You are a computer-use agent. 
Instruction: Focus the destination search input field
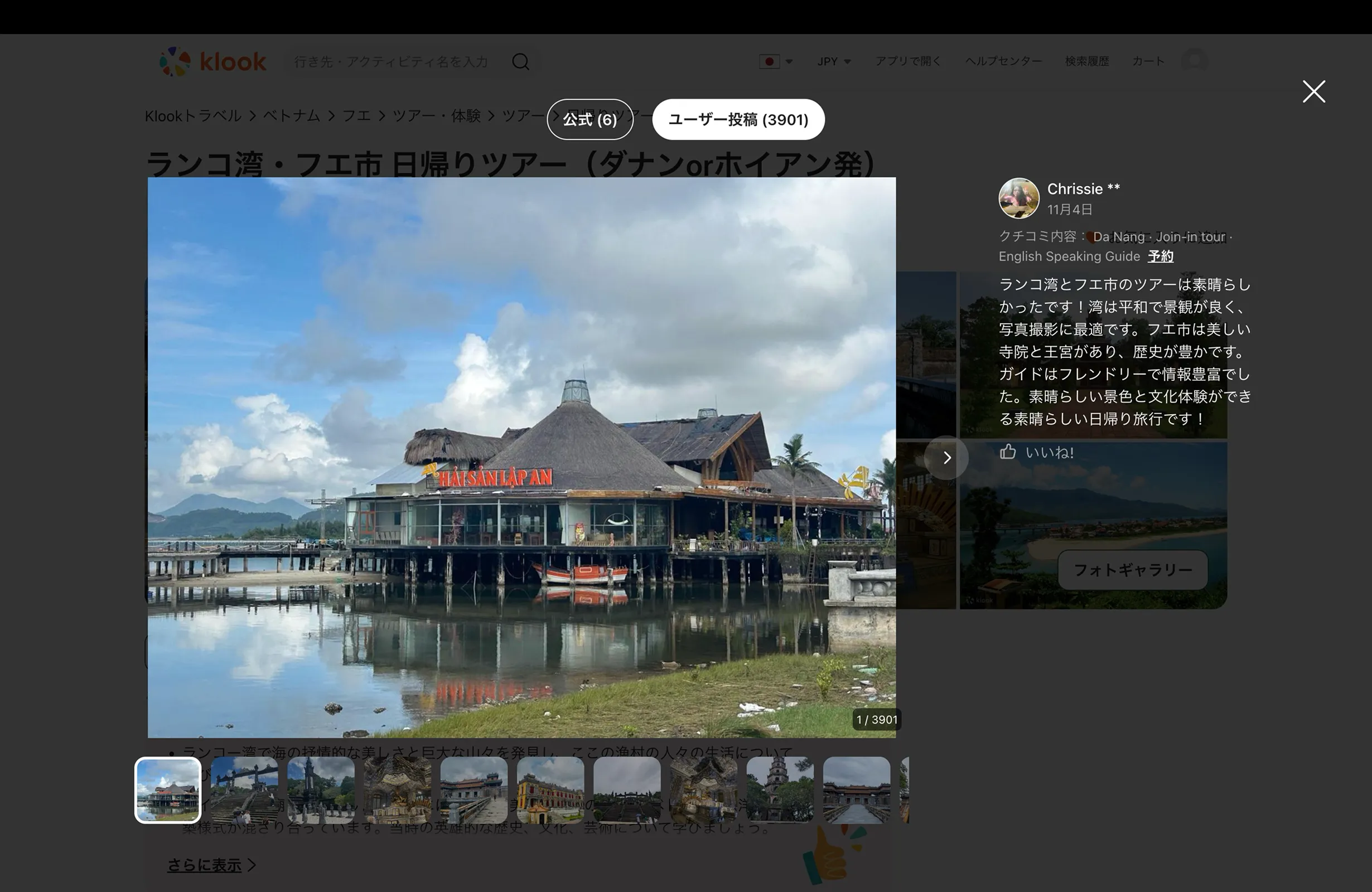coord(392,62)
